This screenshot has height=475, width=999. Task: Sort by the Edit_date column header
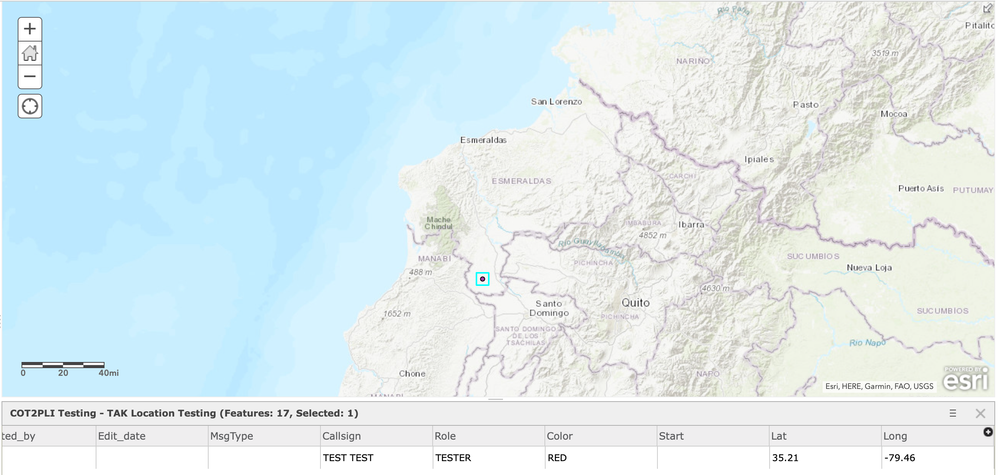point(152,436)
